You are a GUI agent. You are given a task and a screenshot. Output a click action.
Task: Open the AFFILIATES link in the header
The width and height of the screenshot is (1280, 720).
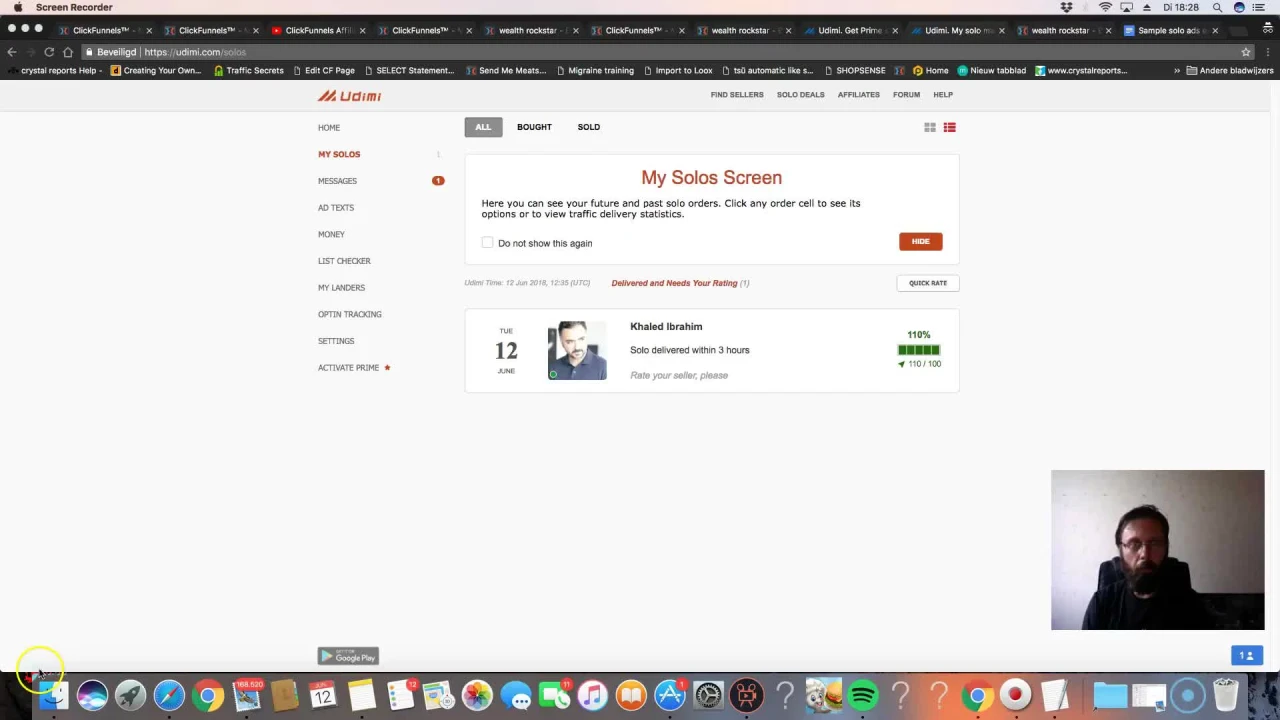tap(859, 95)
